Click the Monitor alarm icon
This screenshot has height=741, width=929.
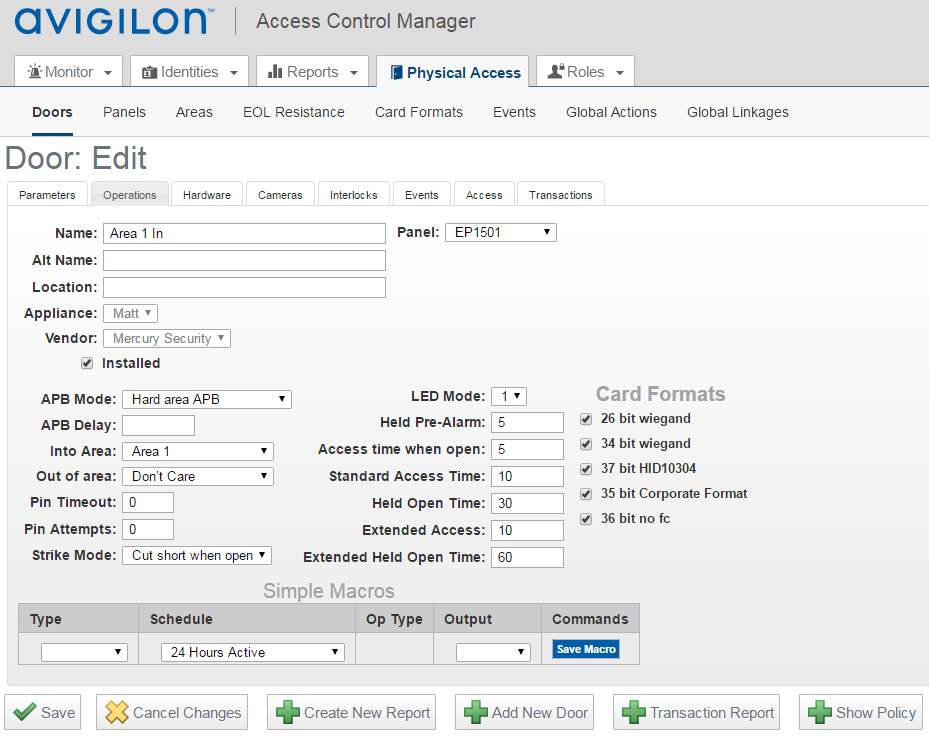coord(35,72)
